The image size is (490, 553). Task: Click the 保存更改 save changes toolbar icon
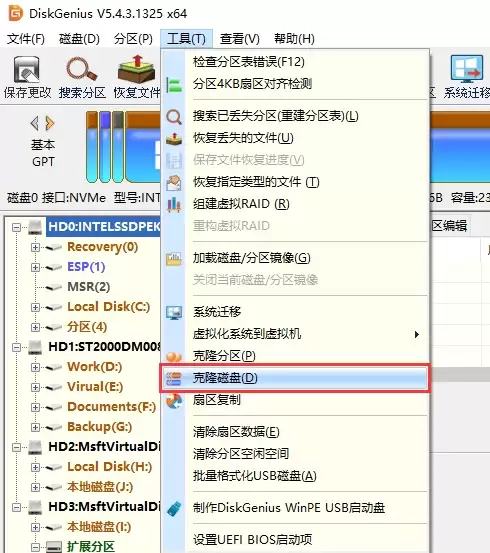[x=26, y=70]
